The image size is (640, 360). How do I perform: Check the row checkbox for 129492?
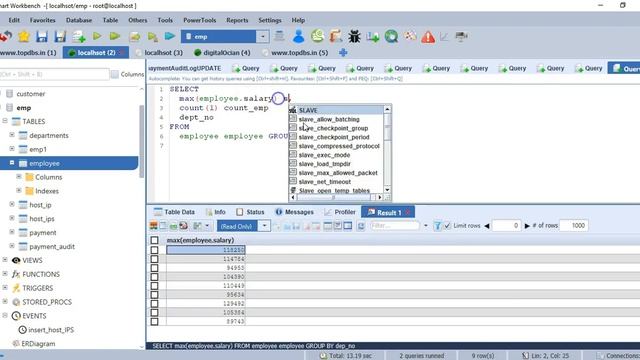[154, 303]
